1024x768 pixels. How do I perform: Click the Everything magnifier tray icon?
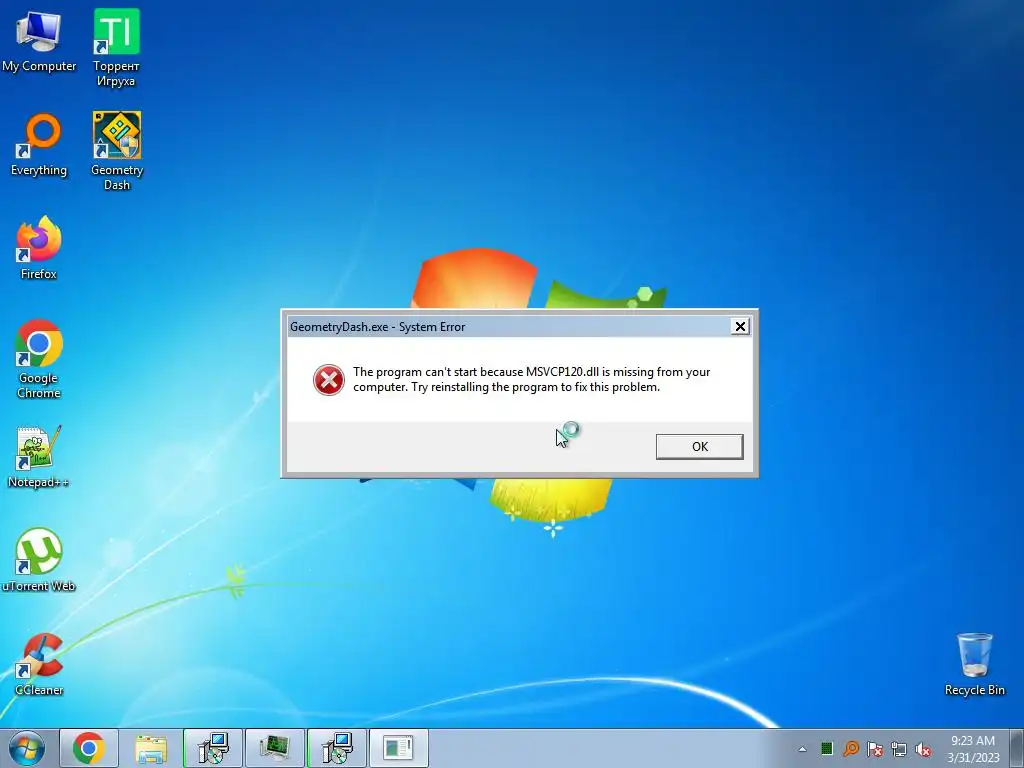[x=851, y=748]
